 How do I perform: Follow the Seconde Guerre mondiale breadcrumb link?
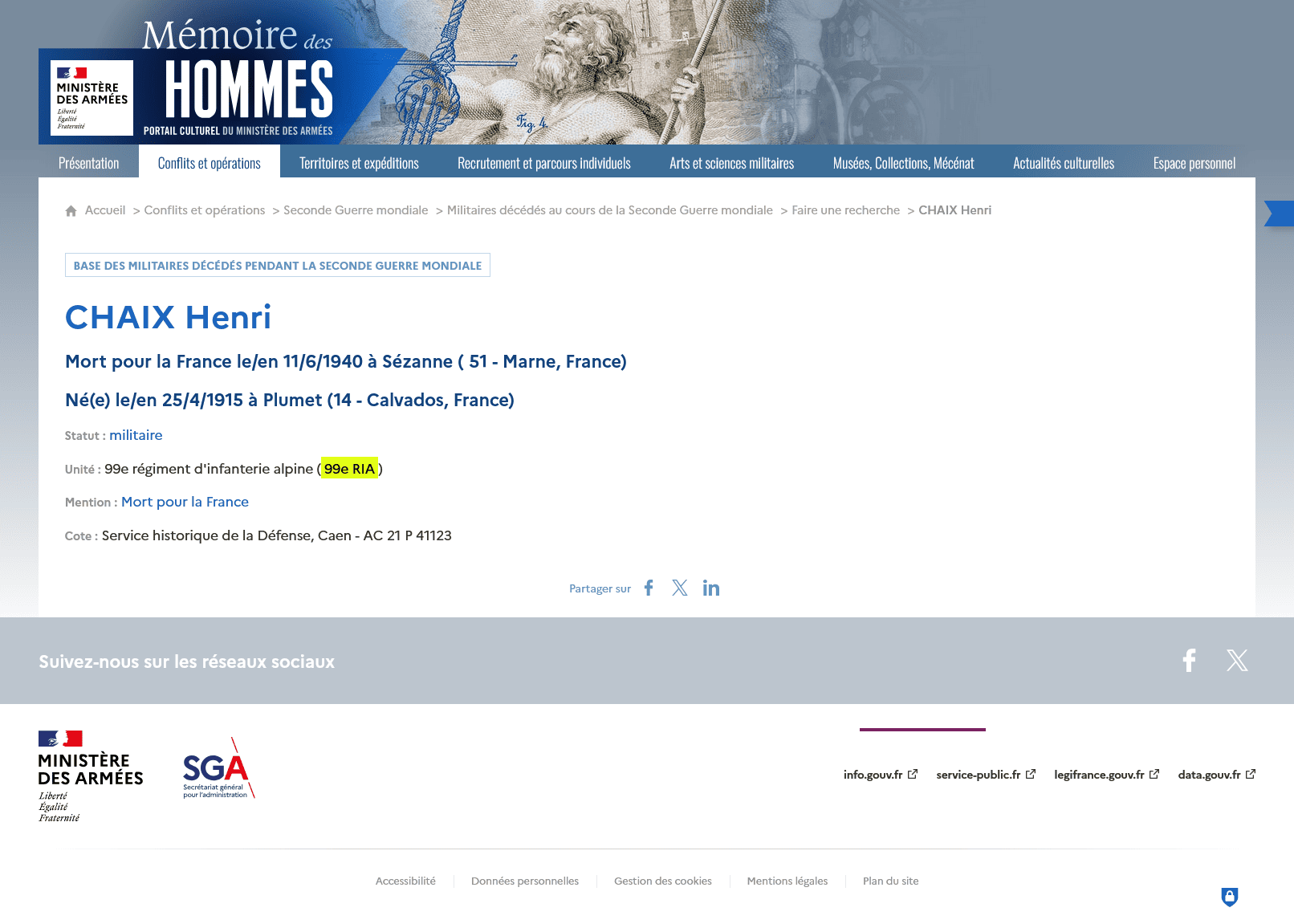[356, 210]
